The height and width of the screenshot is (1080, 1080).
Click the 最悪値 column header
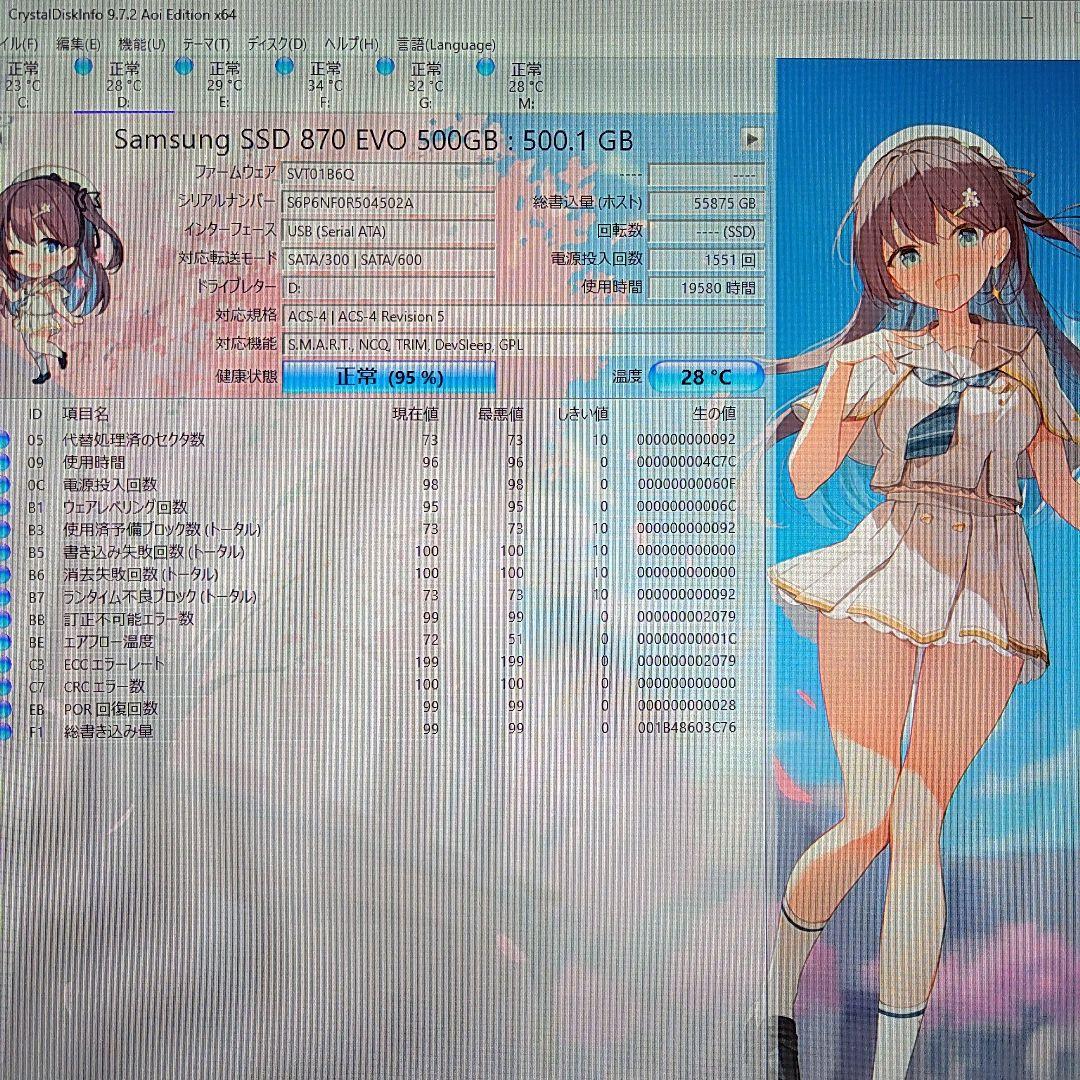pyautogui.click(x=501, y=414)
